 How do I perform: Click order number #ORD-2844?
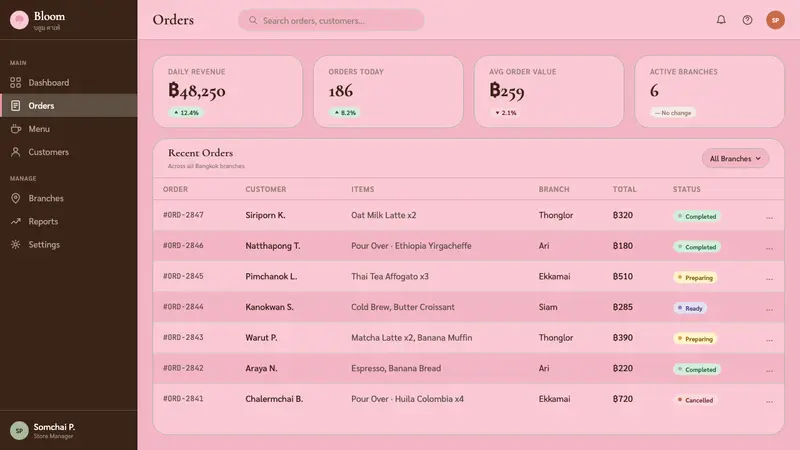(x=183, y=307)
